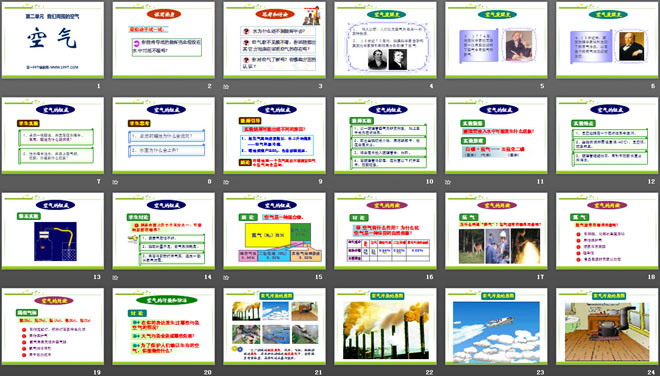
Task: Click slide number label "19"
Action: coord(97,372)
